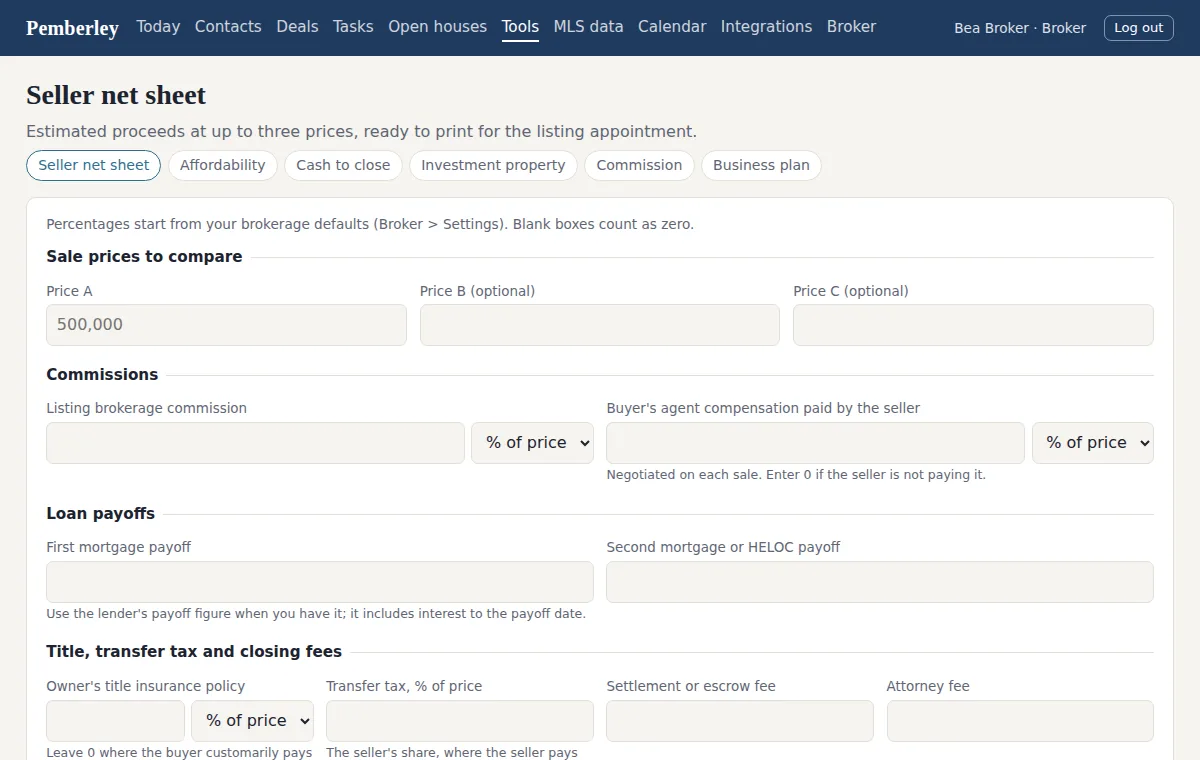Viewport: 1200px width, 760px height.
Task: Focus the First mortgage payoff field
Action: pyautogui.click(x=320, y=582)
